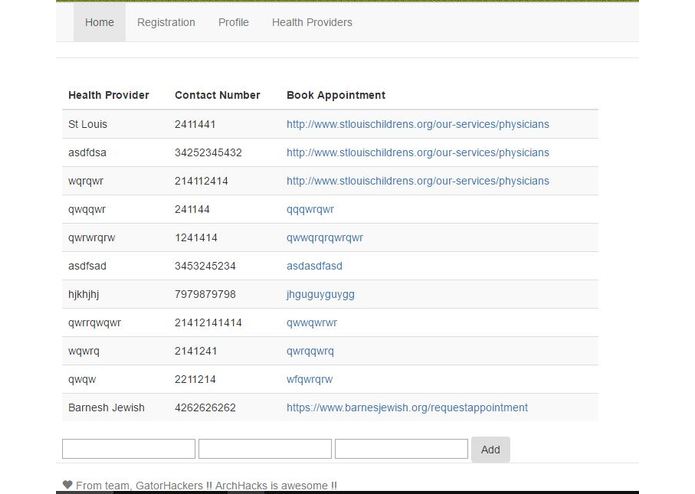Select the number 7979879798

click(205, 294)
